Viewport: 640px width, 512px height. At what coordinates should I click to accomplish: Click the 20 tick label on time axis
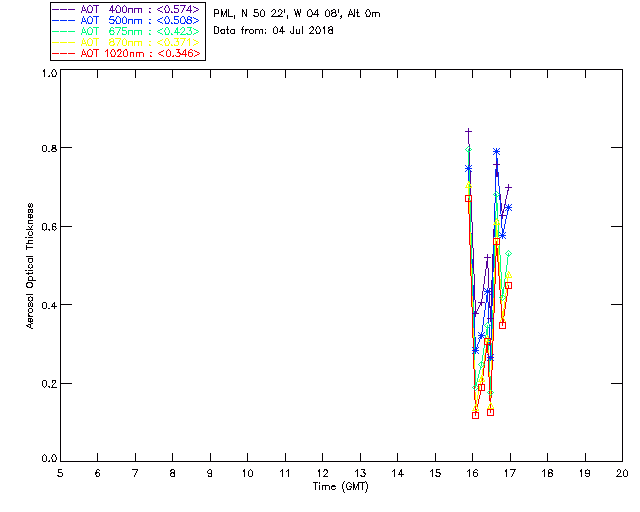point(621,472)
